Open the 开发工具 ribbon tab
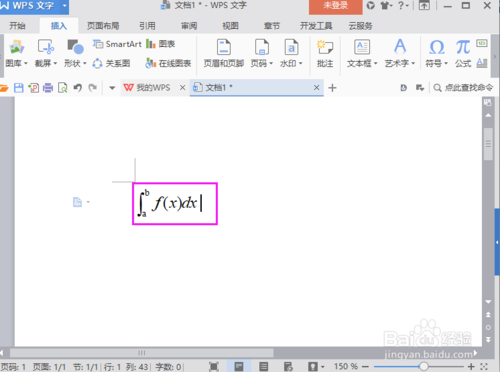 point(316,26)
